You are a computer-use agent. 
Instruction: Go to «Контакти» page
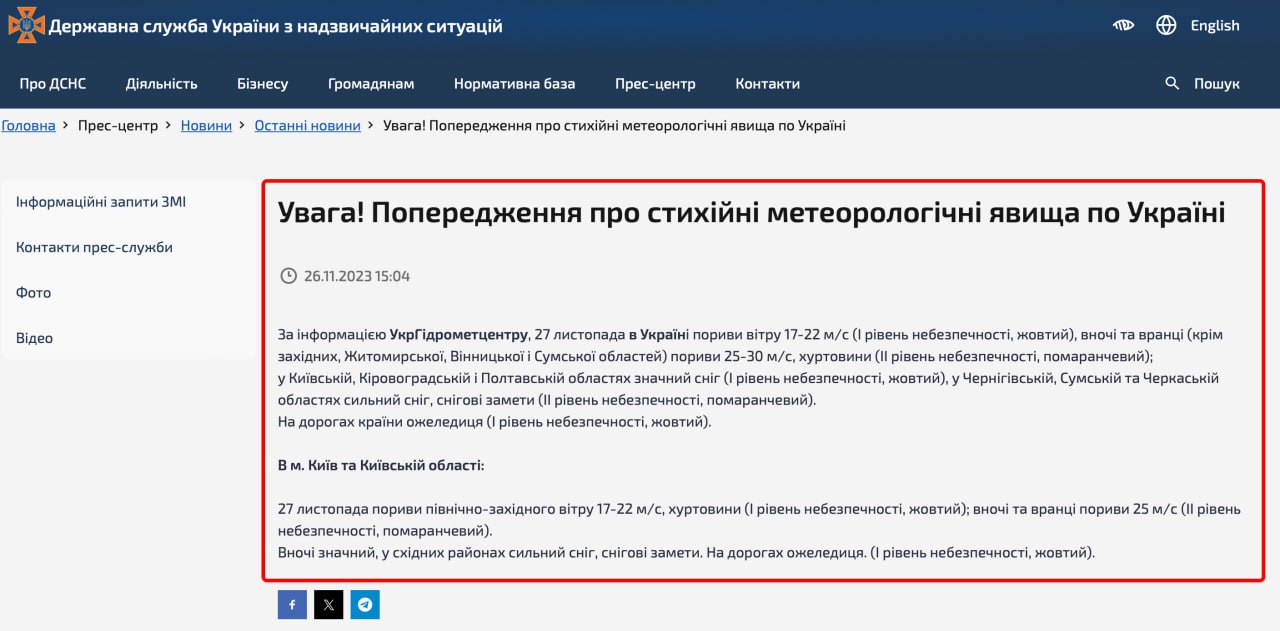[x=767, y=84]
